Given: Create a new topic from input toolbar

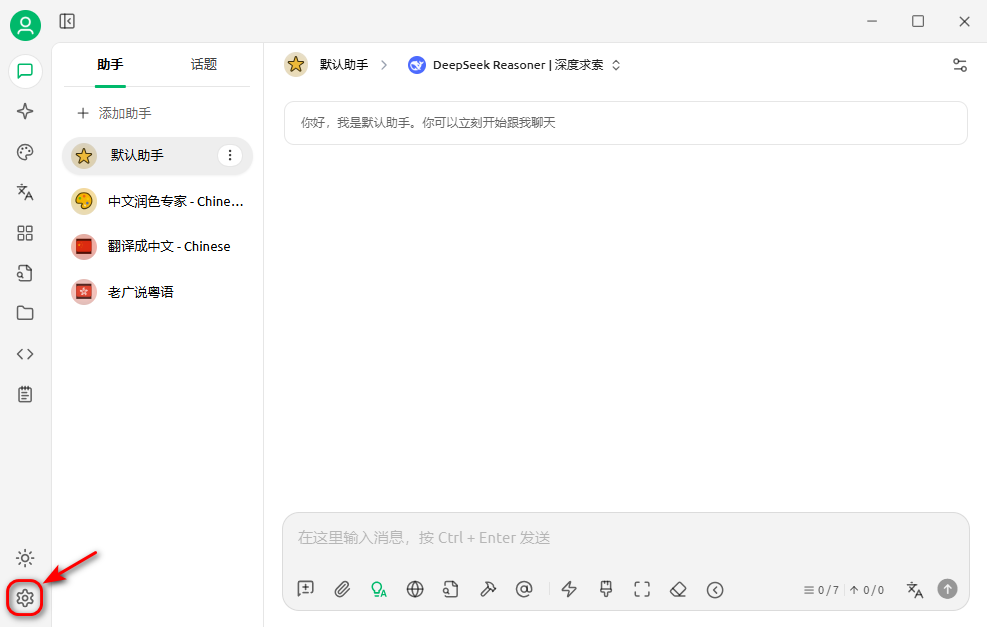Looking at the screenshot, I should [305, 589].
